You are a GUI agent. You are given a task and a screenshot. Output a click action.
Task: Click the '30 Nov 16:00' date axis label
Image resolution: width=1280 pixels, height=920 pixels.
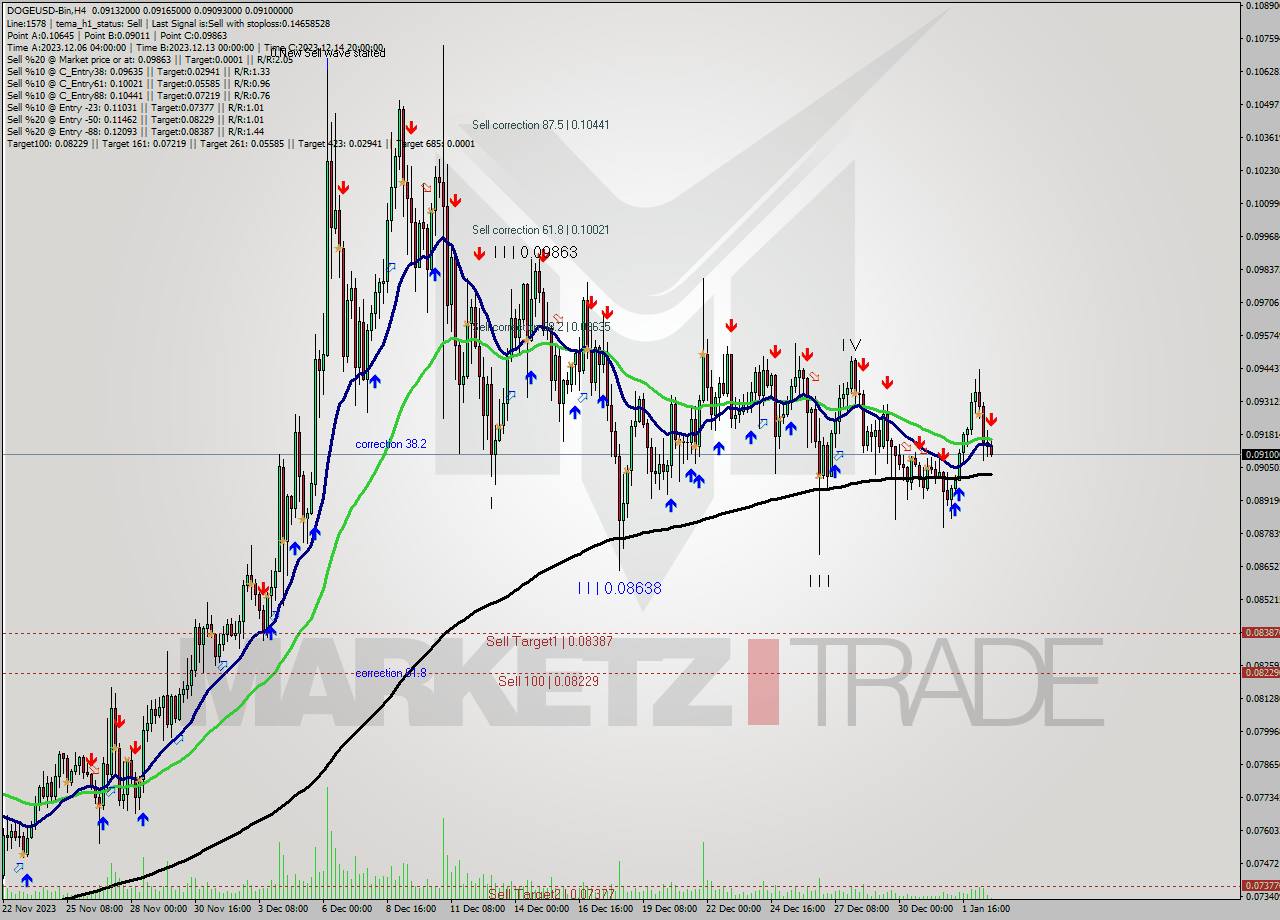223,910
